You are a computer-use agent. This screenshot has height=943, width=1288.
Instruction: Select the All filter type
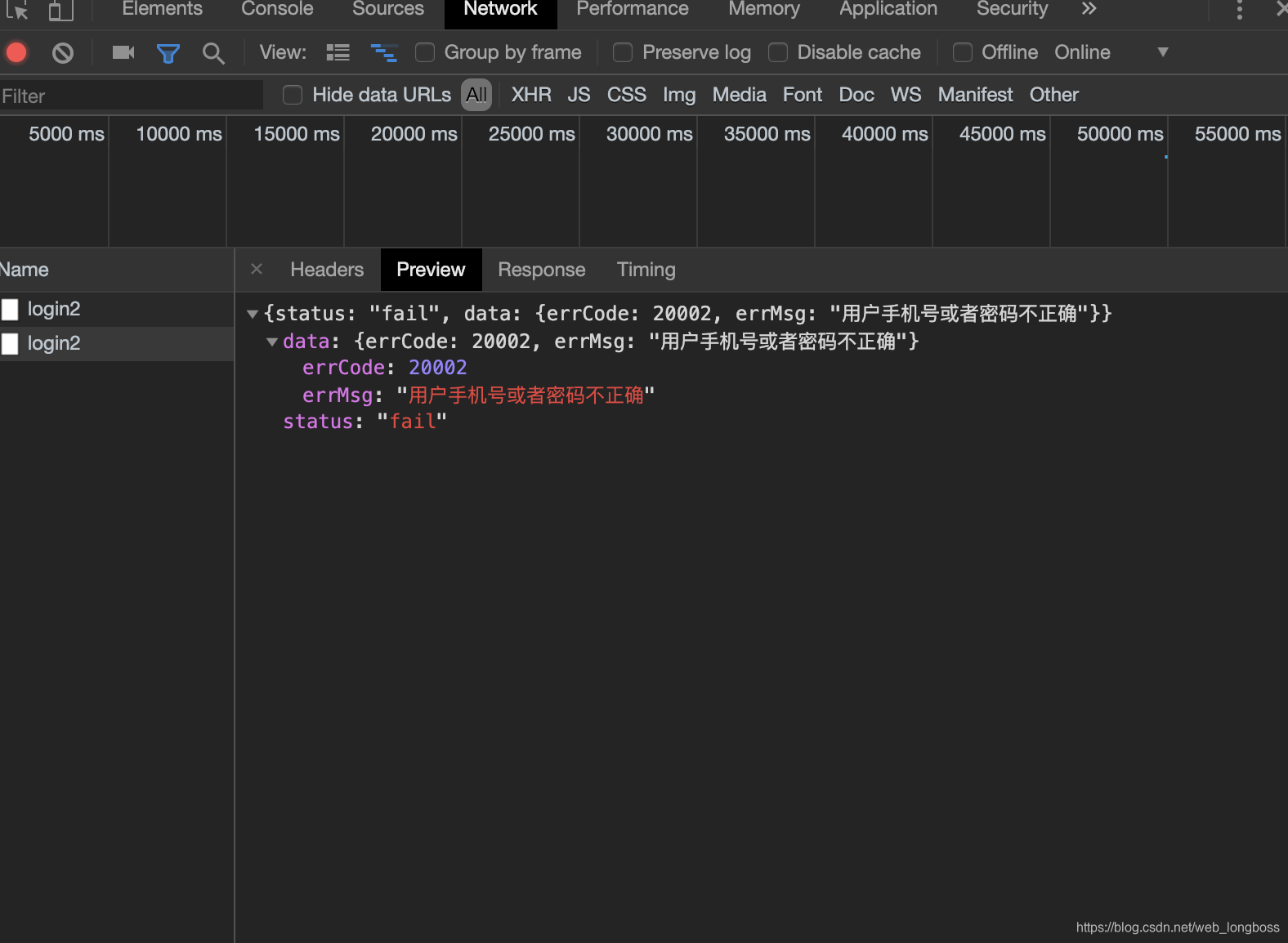tap(476, 95)
